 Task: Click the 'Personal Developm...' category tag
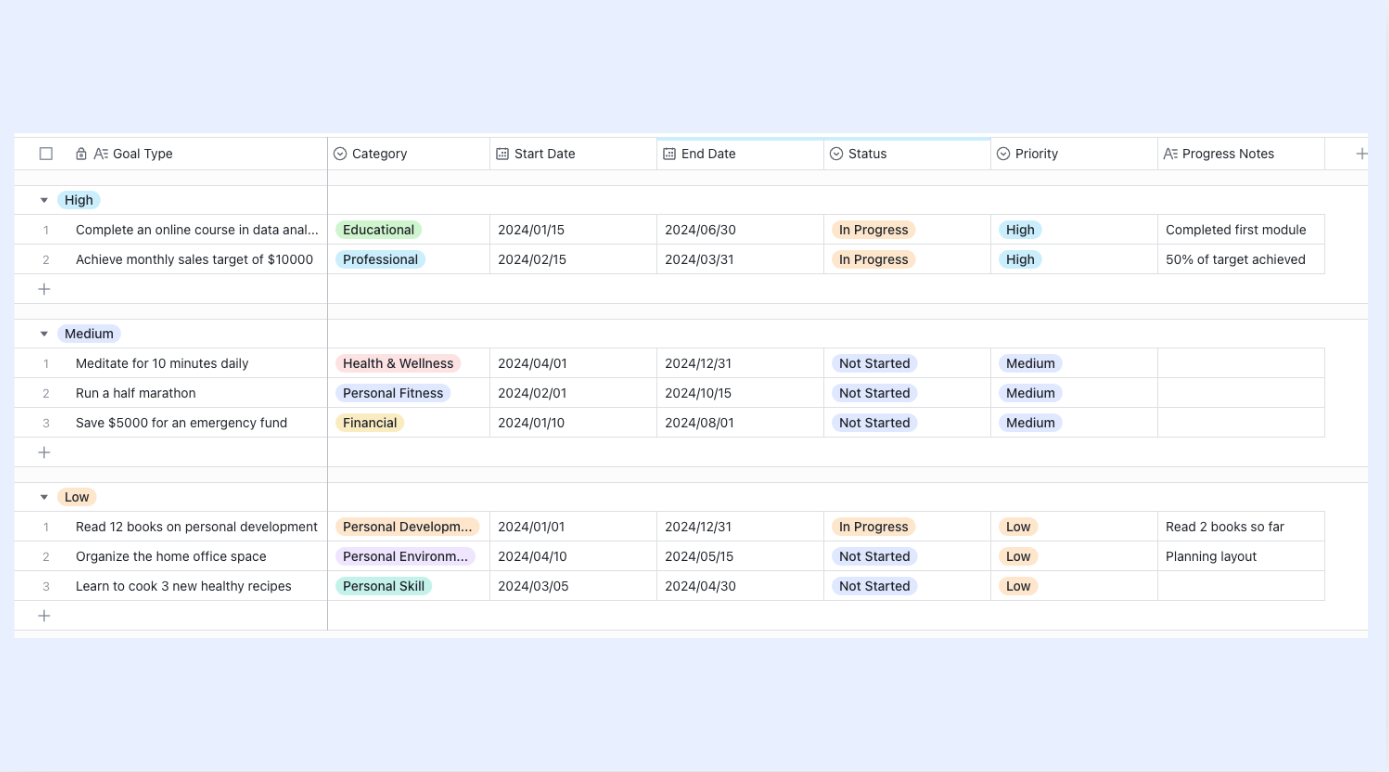pyautogui.click(x=408, y=527)
